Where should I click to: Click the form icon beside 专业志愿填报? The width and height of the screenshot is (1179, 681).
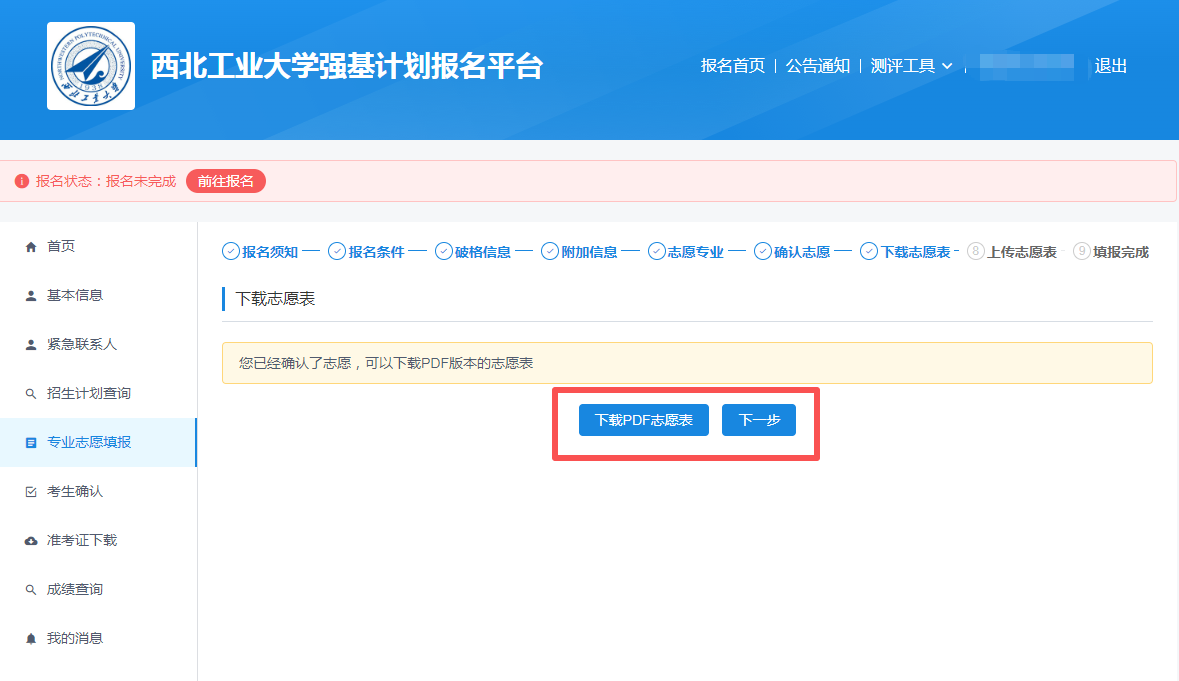coord(31,442)
